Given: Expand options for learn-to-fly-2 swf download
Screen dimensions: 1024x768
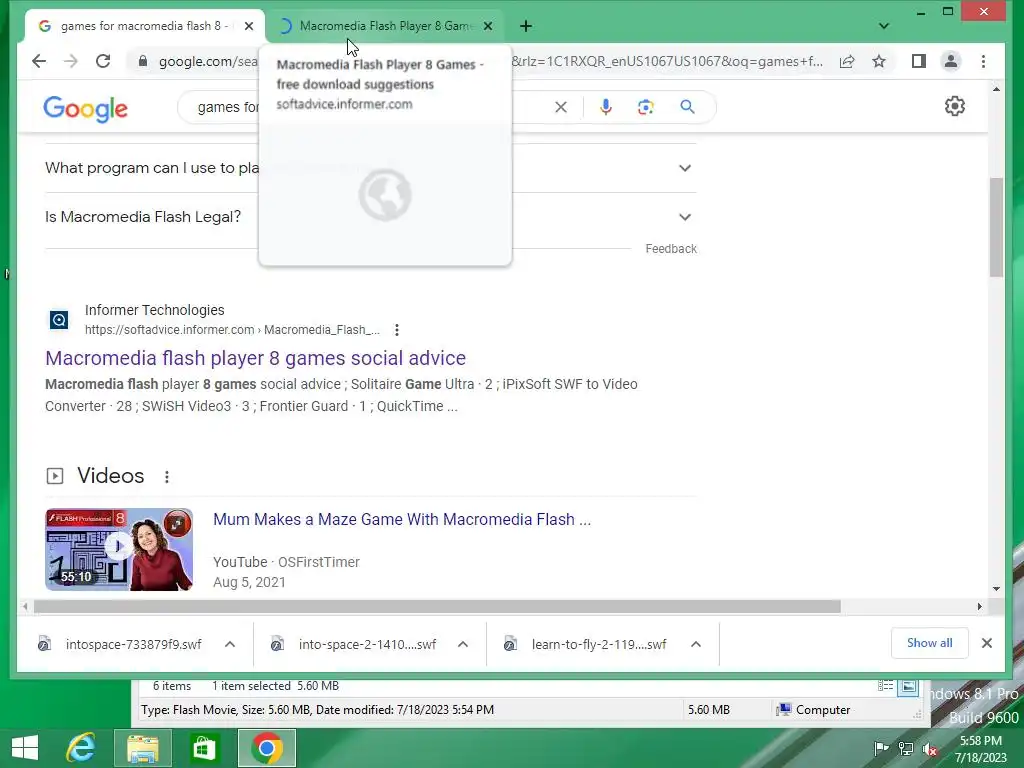Looking at the screenshot, I should tap(696, 645).
